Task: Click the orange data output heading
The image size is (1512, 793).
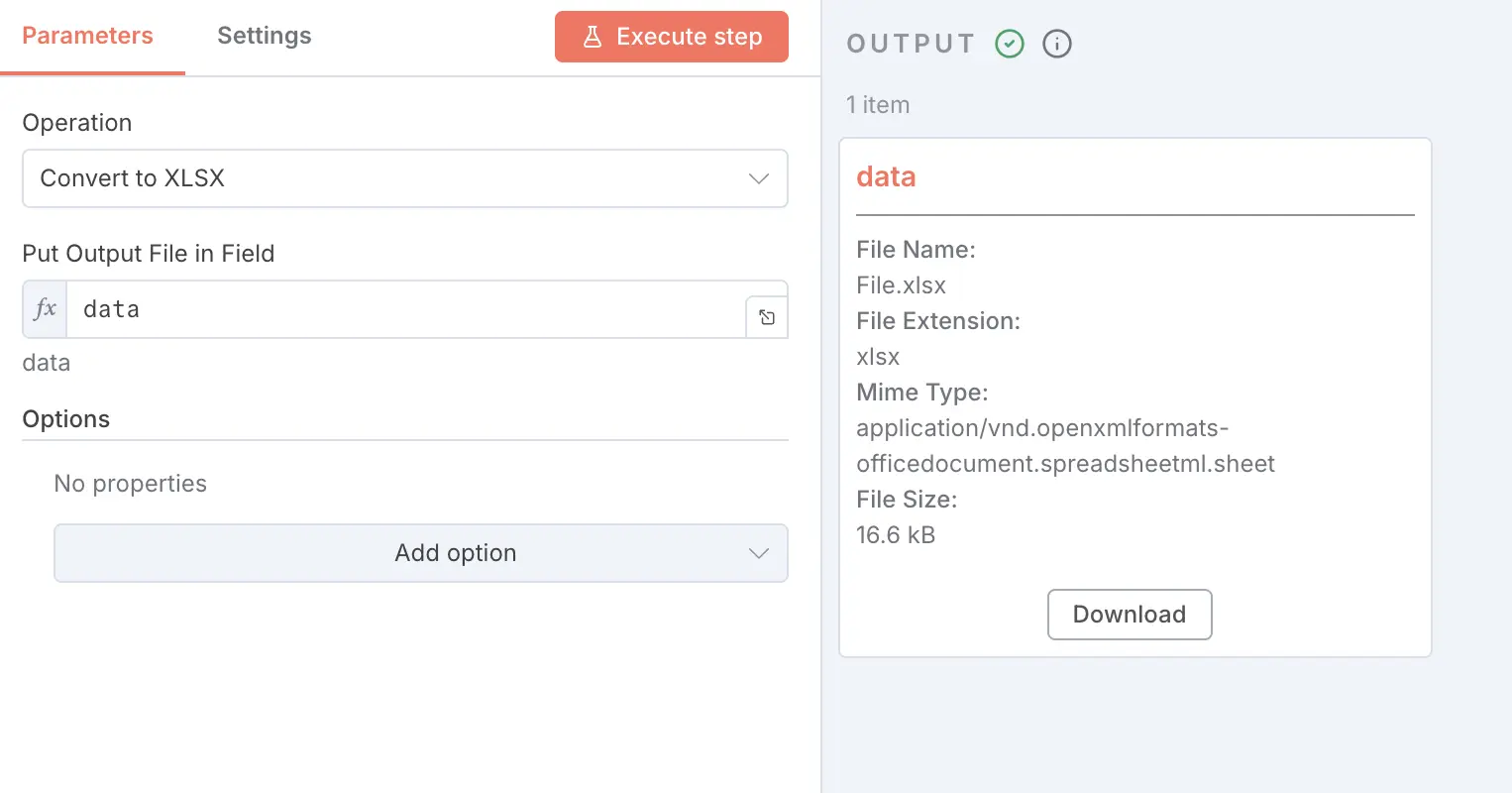Action: pos(885,175)
